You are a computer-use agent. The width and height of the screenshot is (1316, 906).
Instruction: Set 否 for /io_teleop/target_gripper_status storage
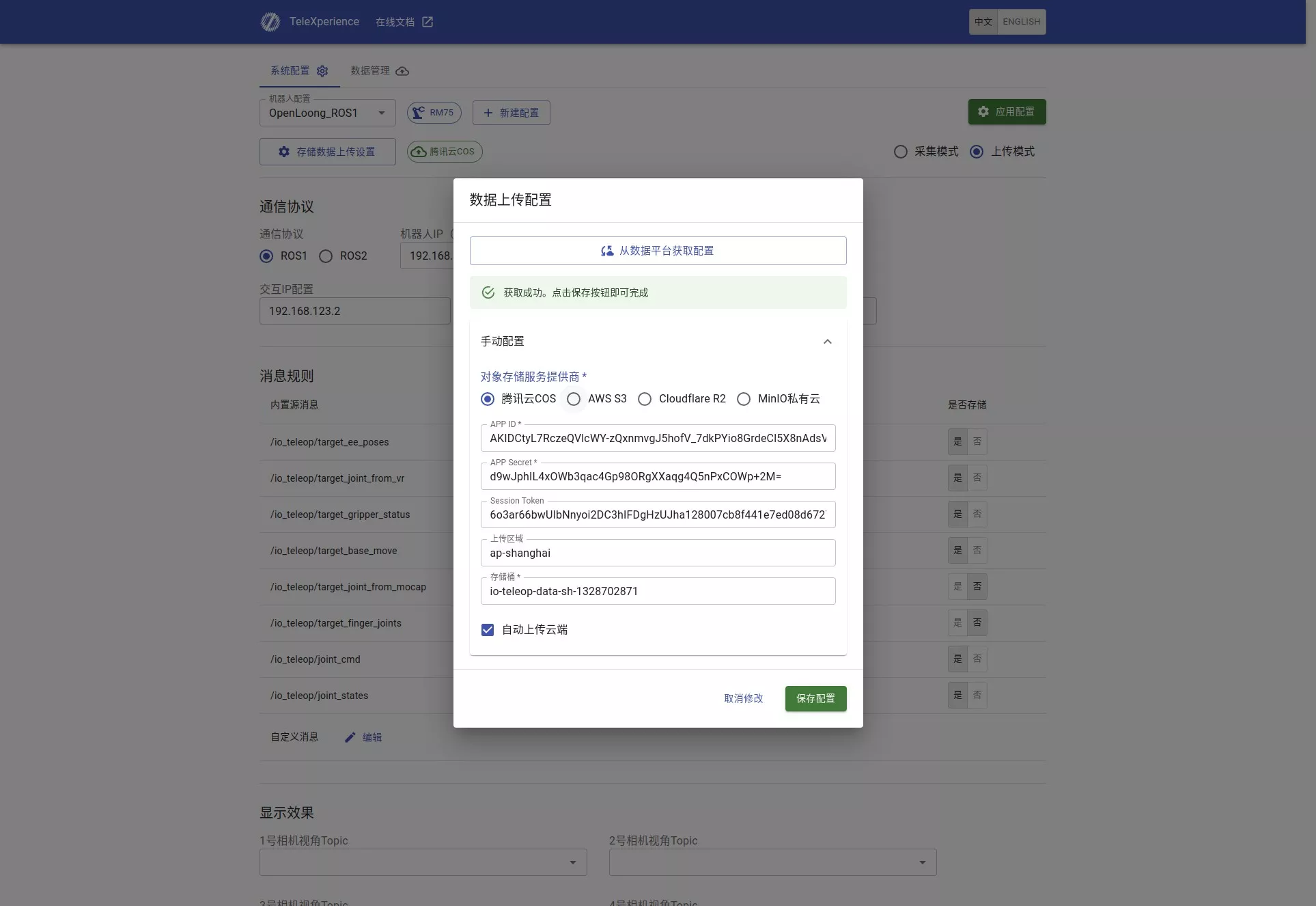pyautogui.click(x=977, y=514)
